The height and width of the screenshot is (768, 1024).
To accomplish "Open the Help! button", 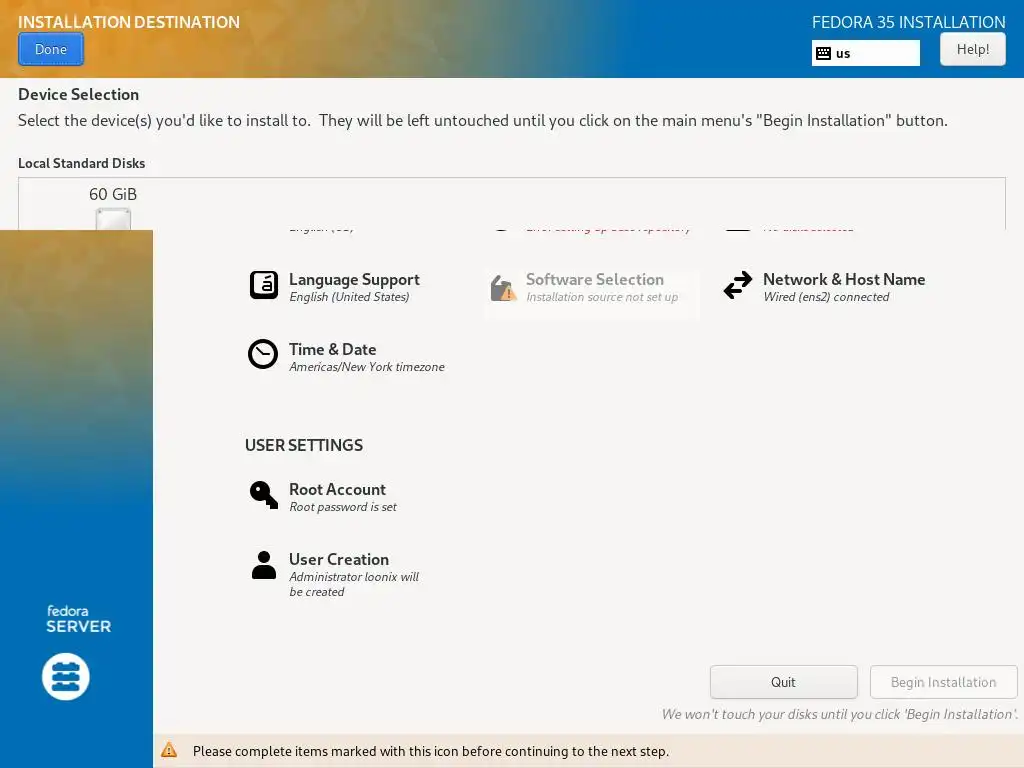I will pyautogui.click(x=972, y=49).
